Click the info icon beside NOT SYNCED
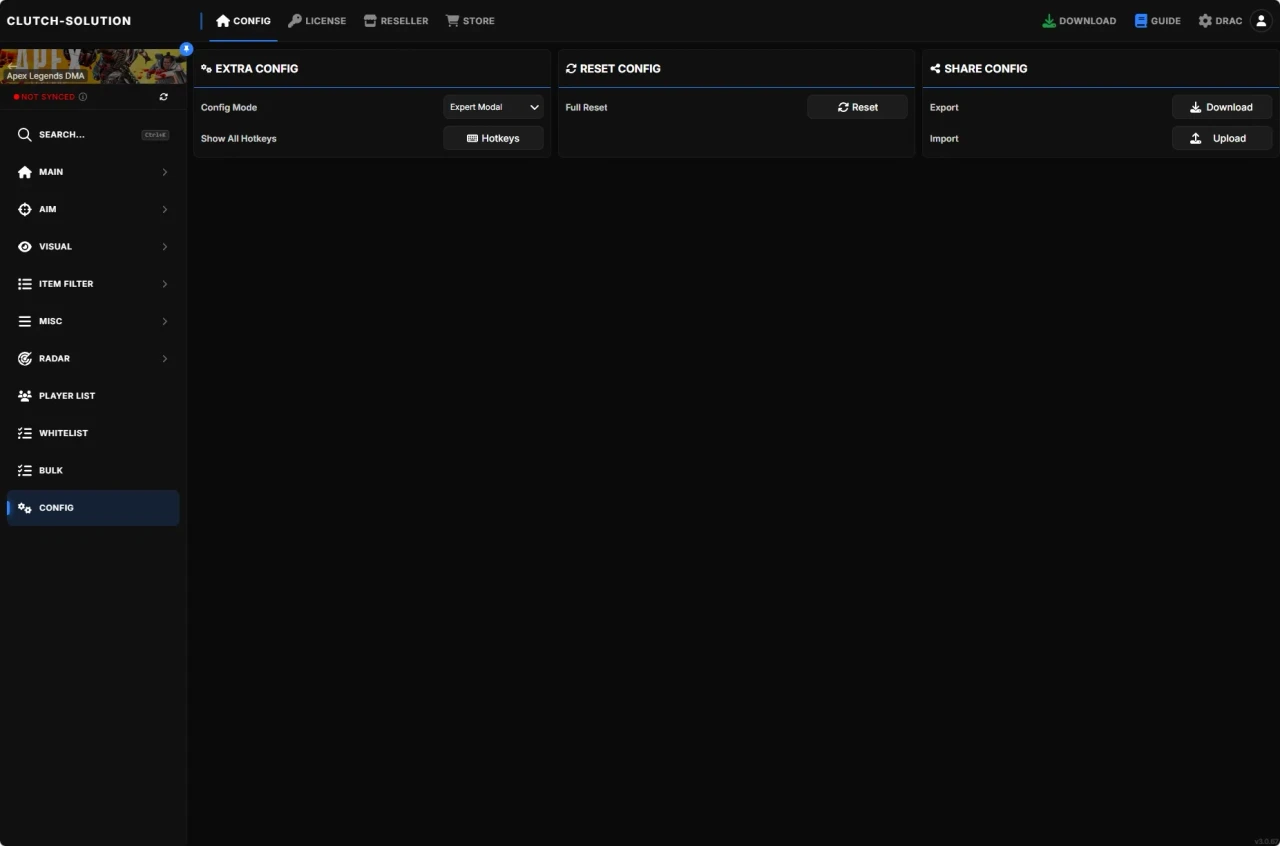The image size is (1280, 846). [82, 97]
